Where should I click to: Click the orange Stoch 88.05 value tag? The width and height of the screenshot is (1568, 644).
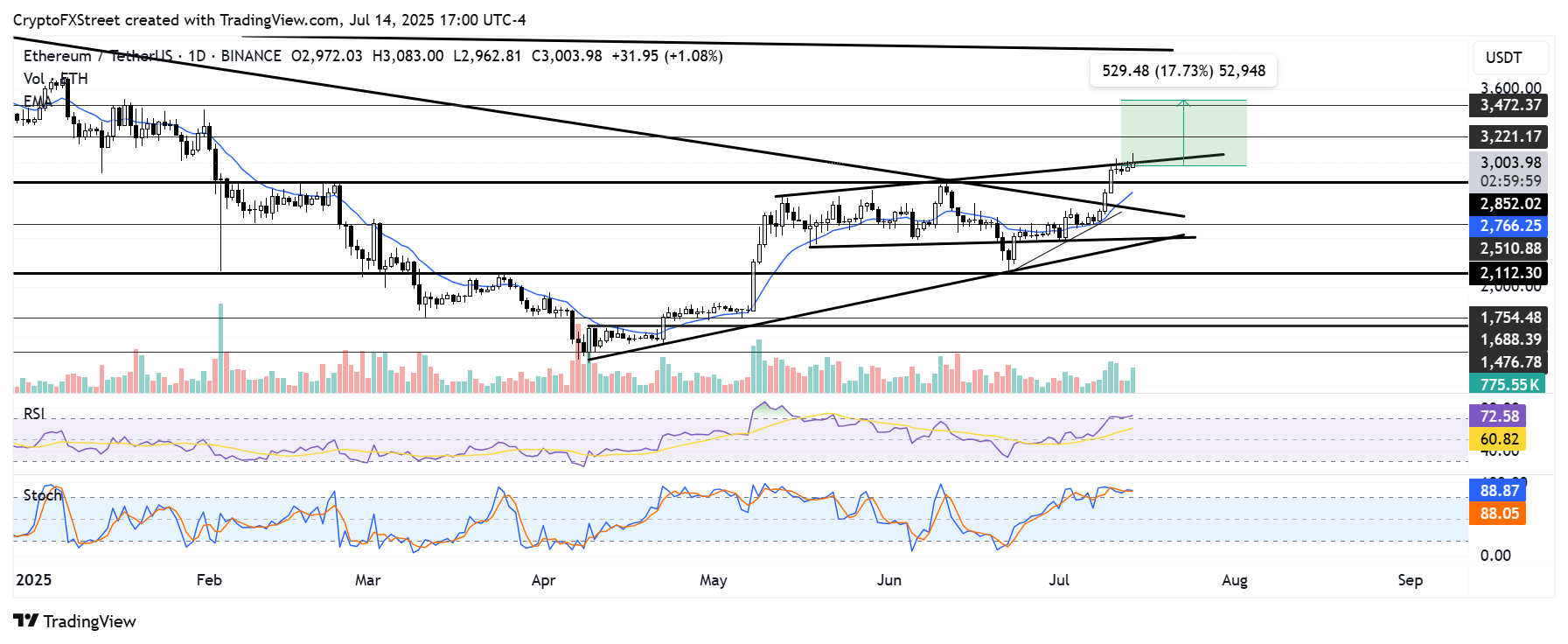pos(1499,514)
